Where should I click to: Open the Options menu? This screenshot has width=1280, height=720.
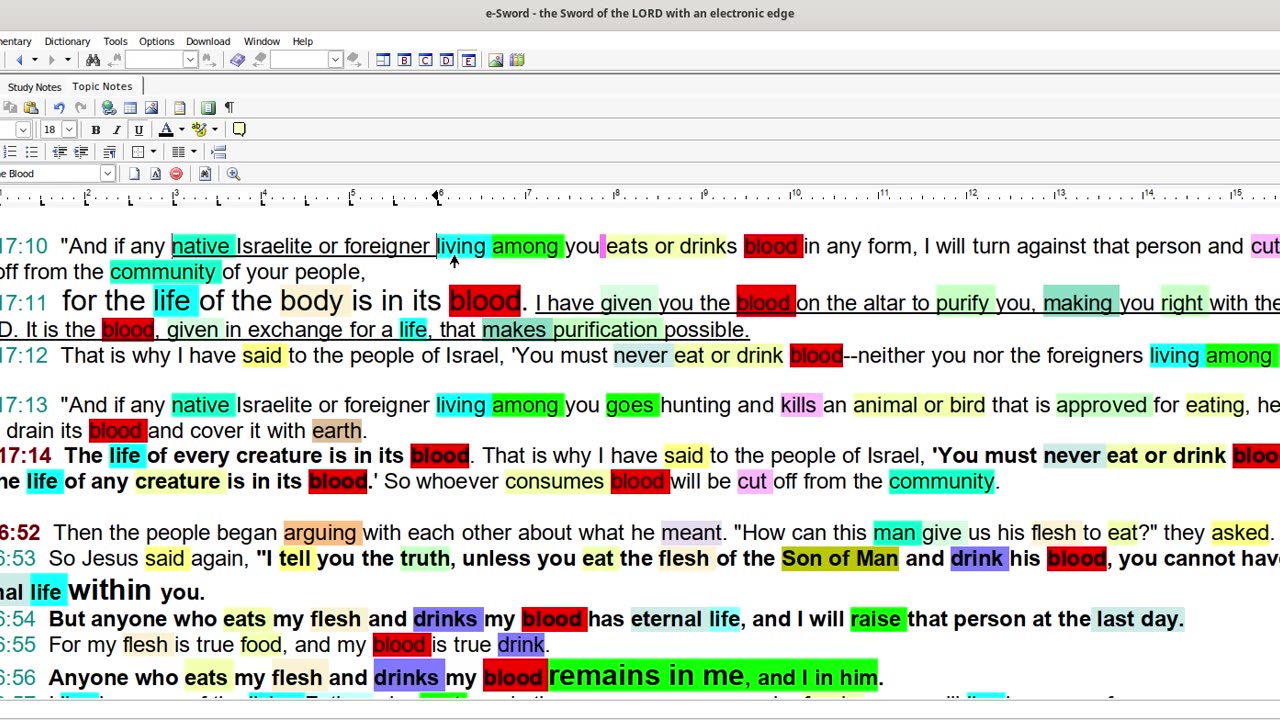click(x=157, y=42)
